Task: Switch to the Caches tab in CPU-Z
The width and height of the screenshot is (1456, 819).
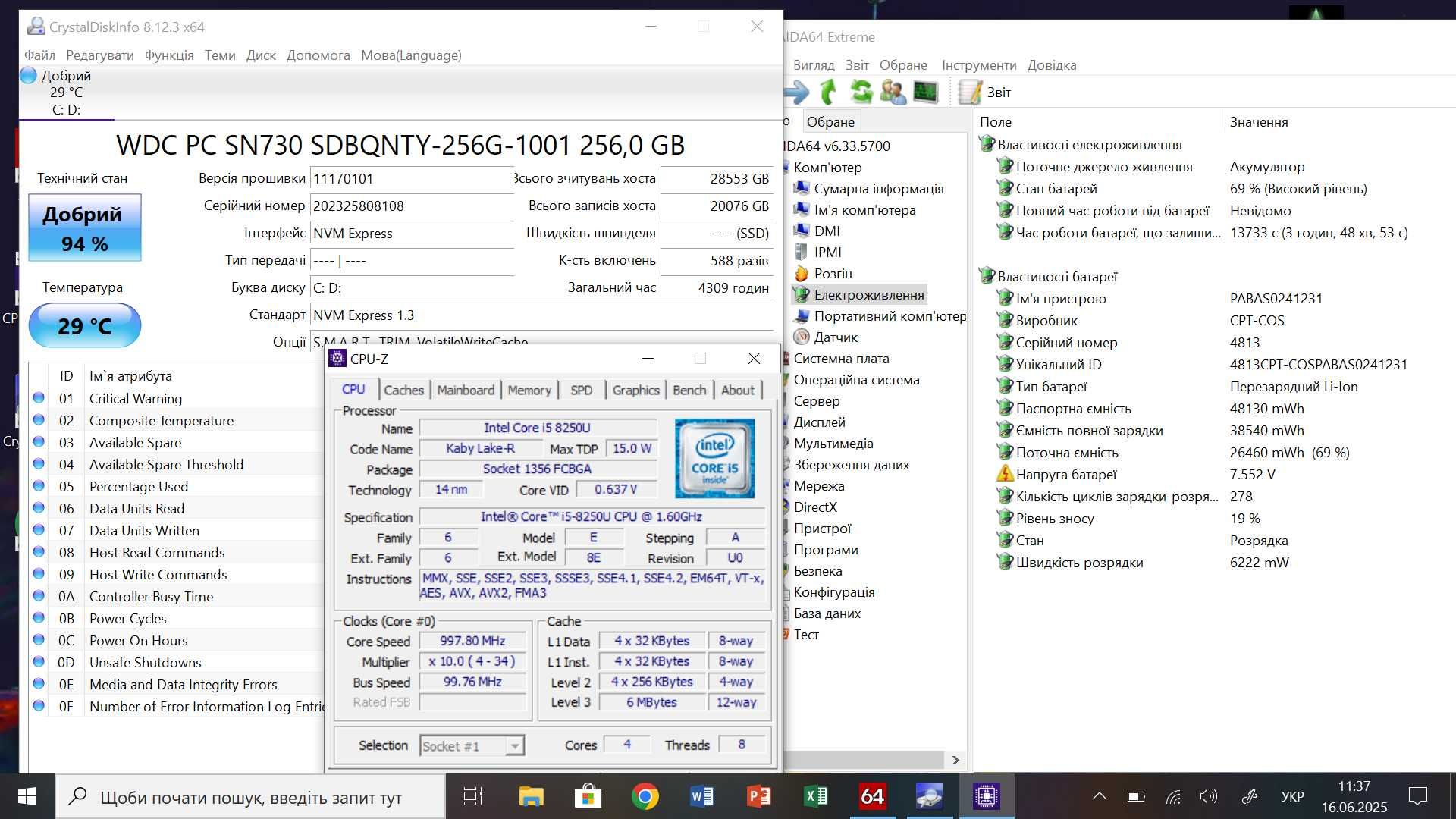Action: tap(403, 390)
